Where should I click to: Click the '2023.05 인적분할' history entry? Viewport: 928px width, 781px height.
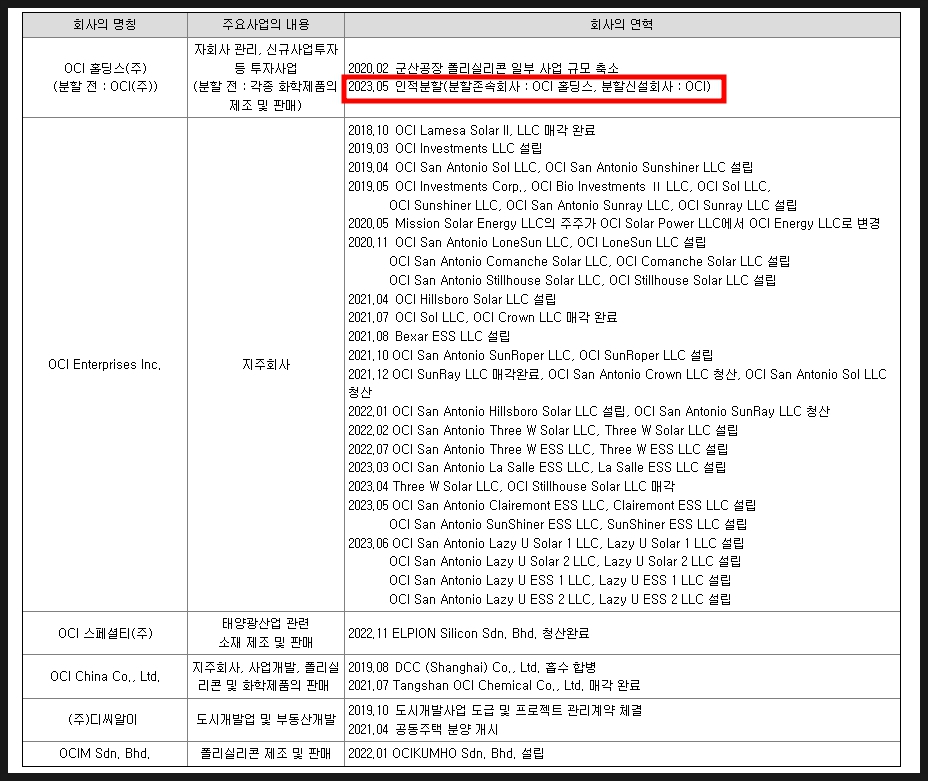[529, 87]
